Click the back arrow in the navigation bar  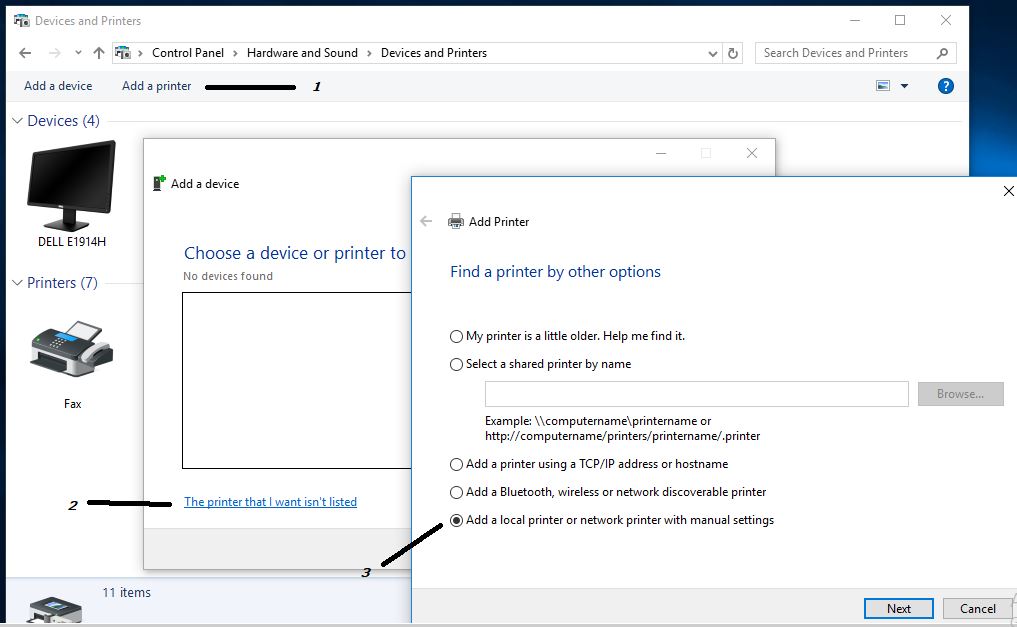click(24, 52)
